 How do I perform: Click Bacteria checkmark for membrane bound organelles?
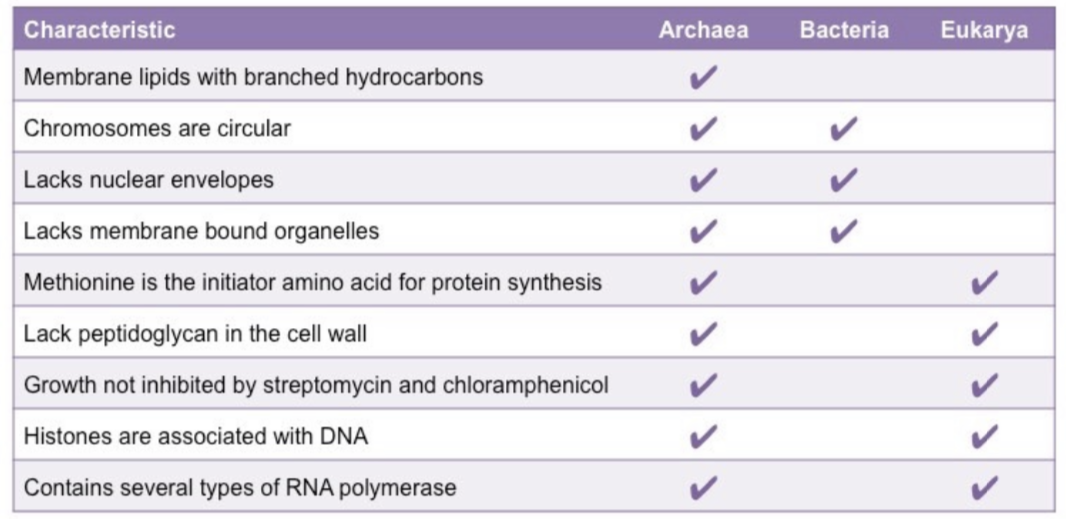click(844, 231)
